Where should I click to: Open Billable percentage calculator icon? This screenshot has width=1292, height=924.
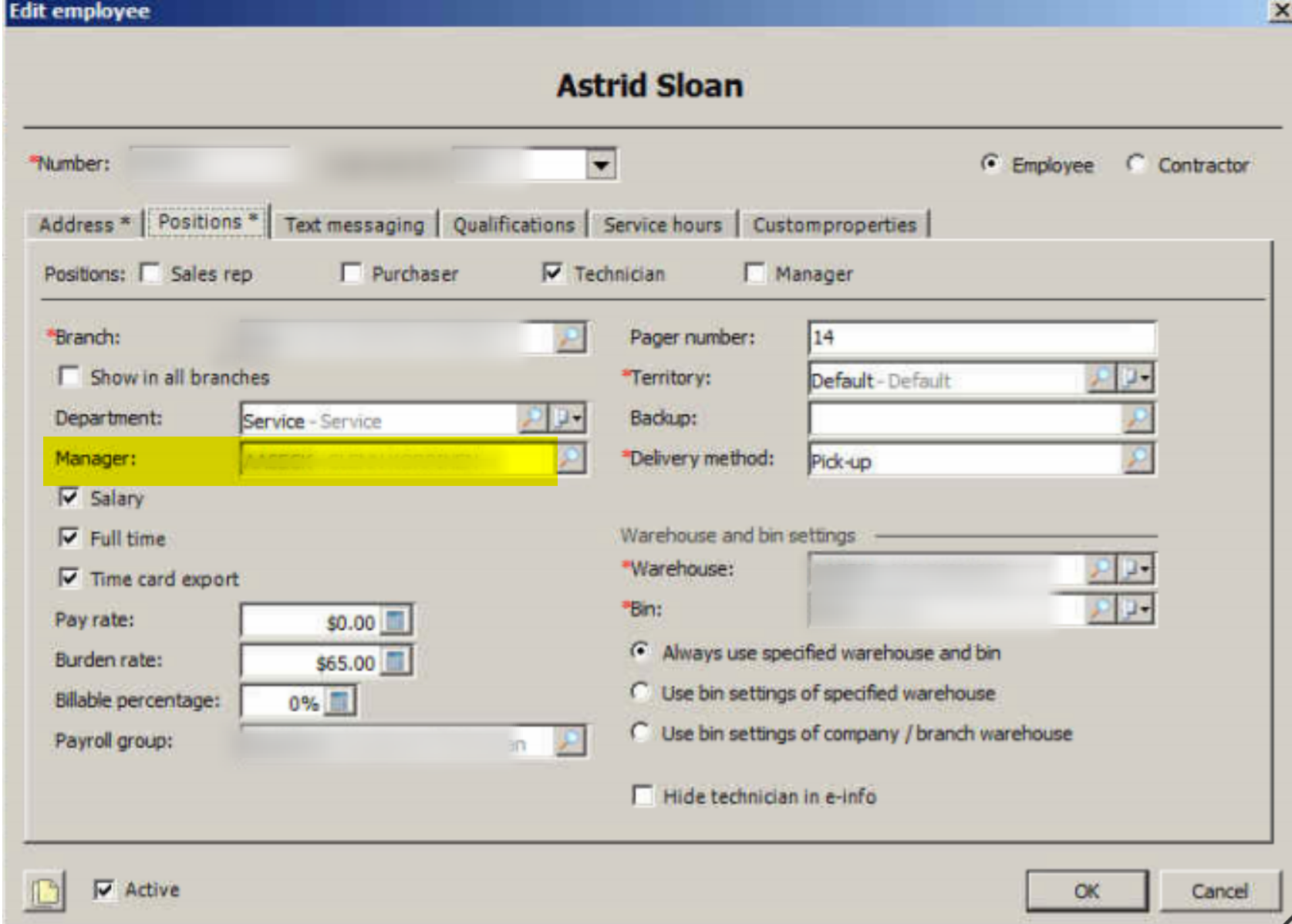coord(339,702)
